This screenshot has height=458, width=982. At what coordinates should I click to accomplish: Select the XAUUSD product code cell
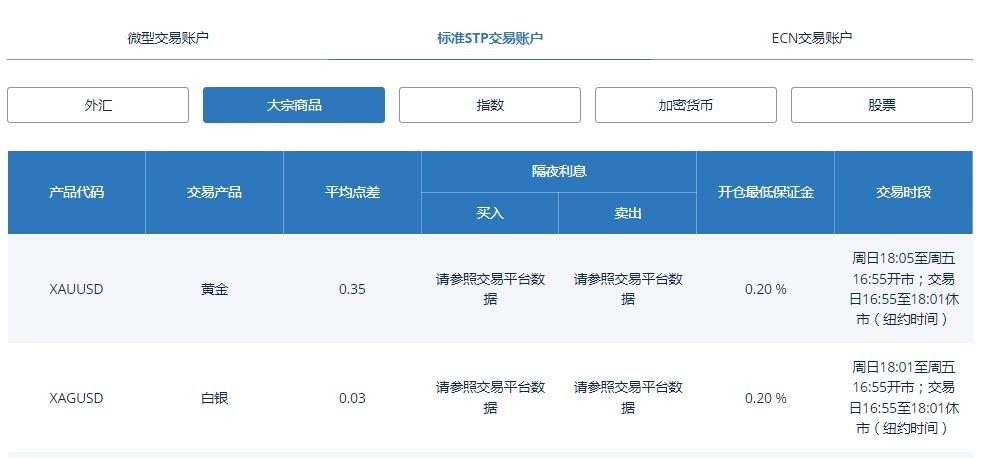[77, 289]
